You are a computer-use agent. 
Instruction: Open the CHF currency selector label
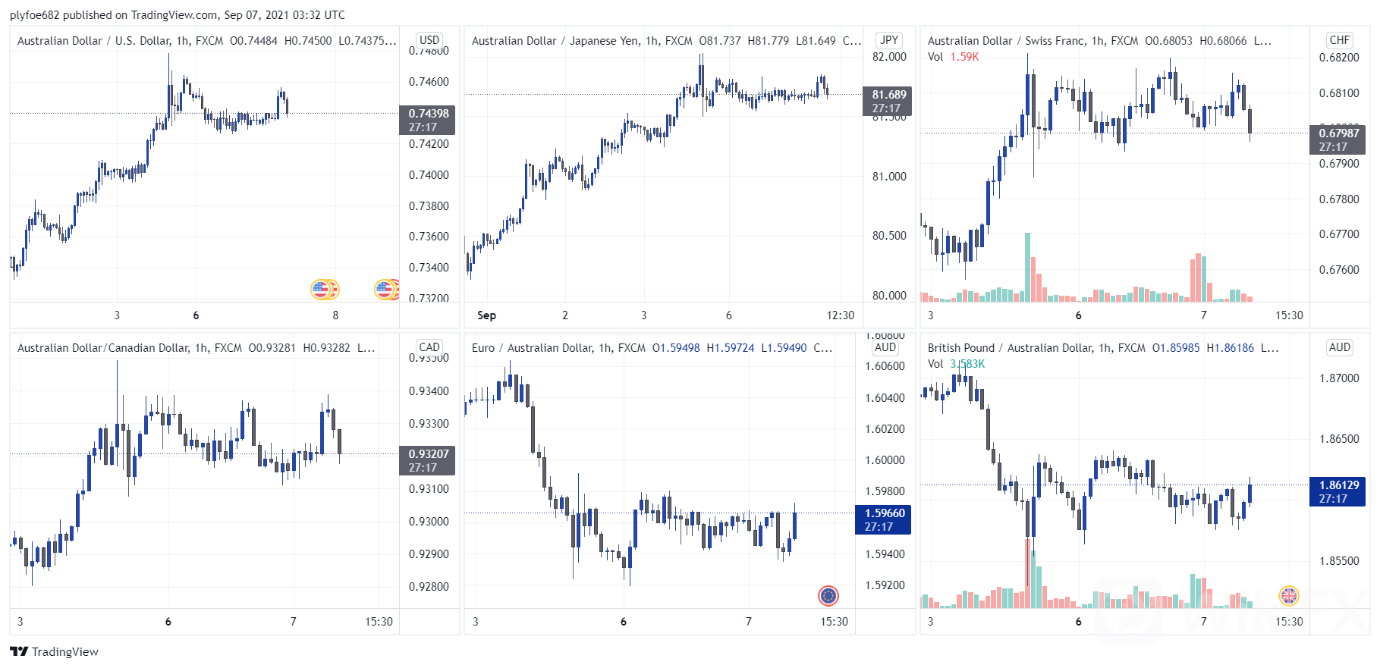coord(1339,40)
